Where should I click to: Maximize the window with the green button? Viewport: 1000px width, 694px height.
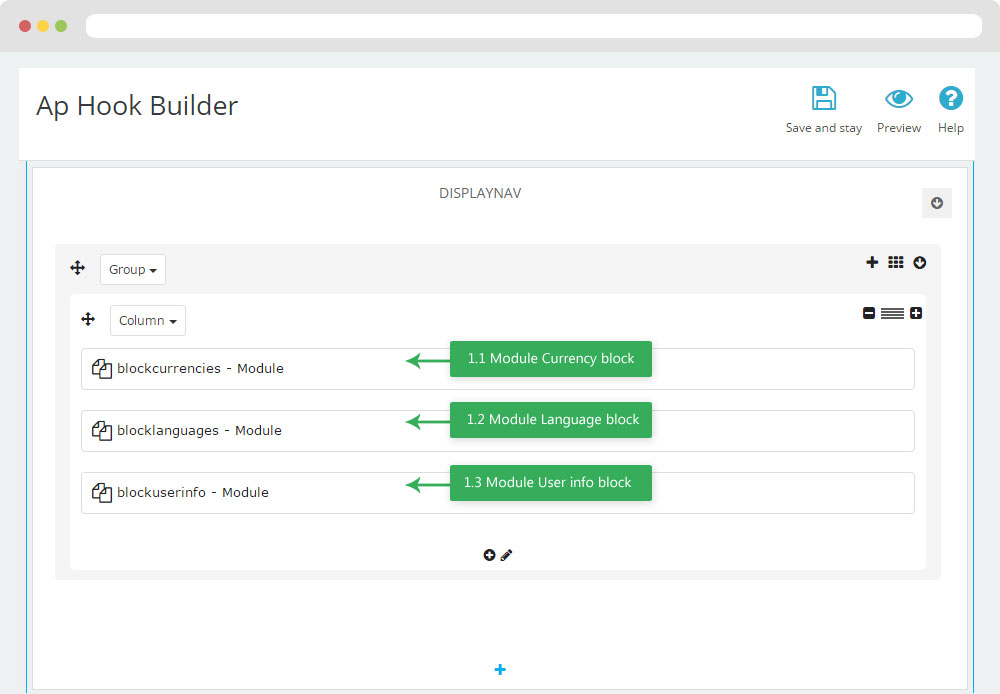click(61, 26)
